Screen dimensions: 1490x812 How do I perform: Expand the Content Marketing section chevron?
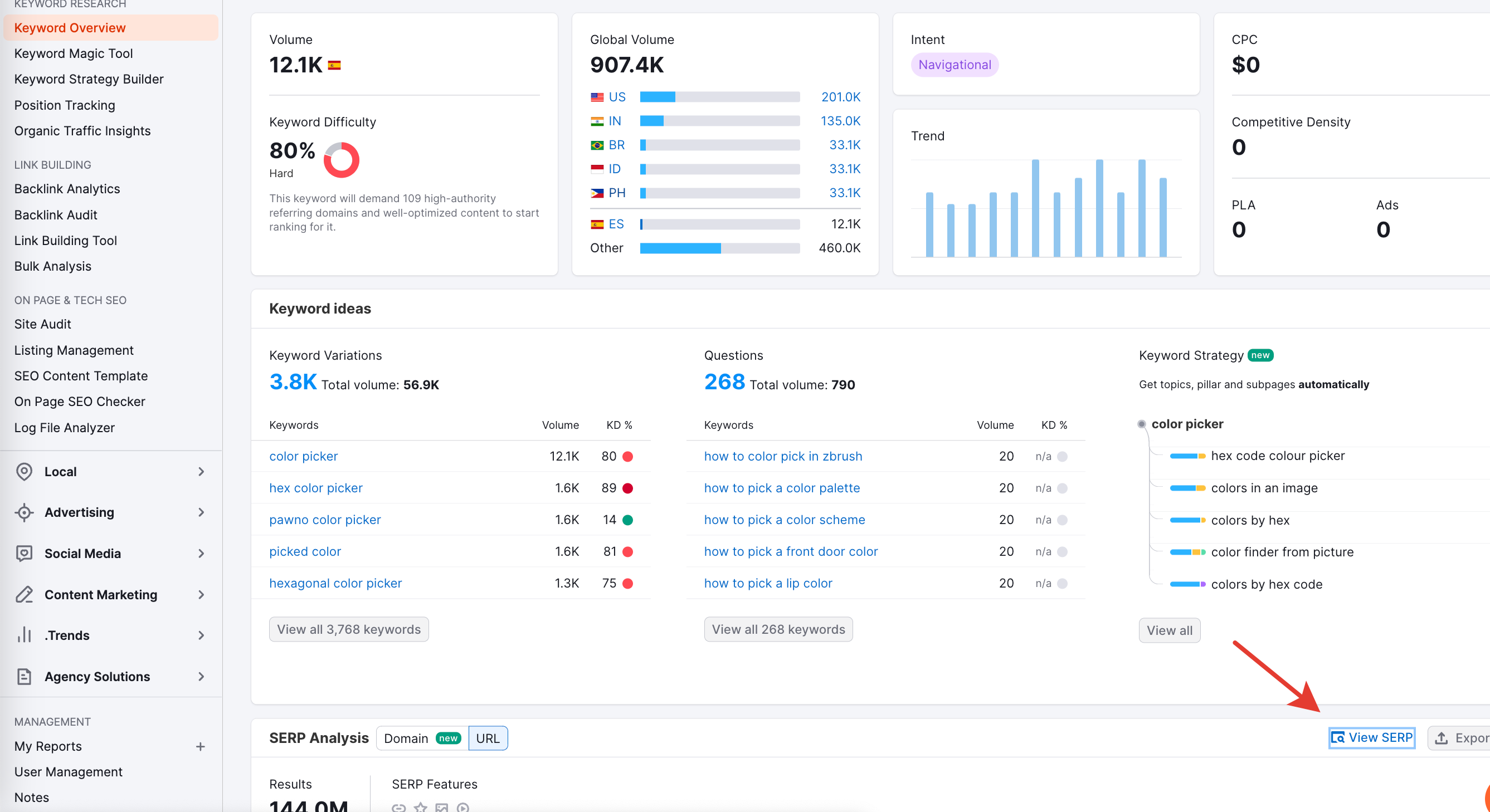201,595
